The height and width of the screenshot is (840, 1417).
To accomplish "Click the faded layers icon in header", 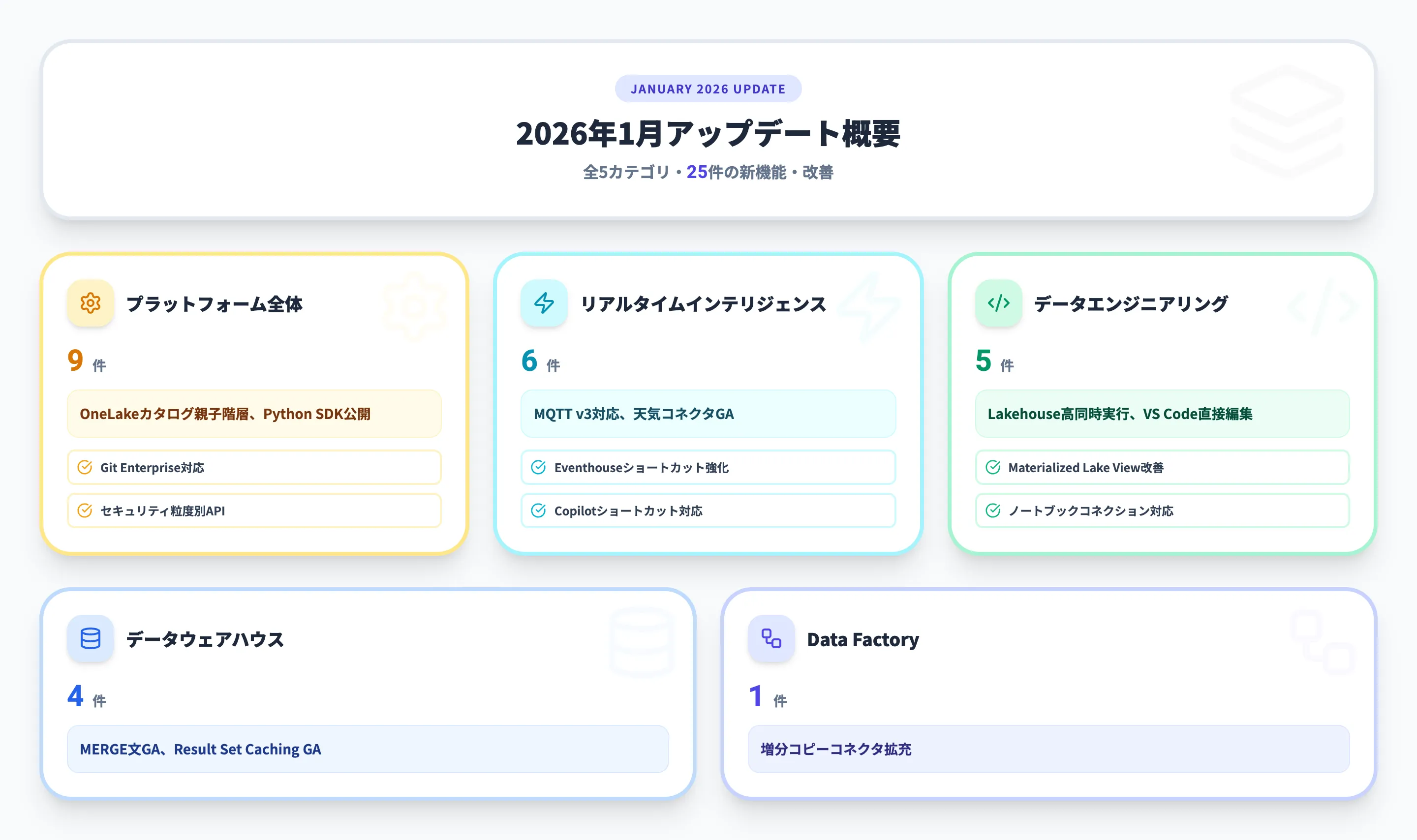I will (x=1286, y=120).
